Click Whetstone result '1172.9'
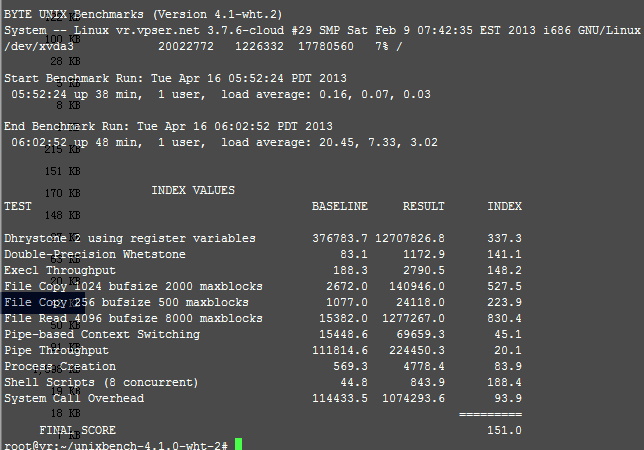Screen dimensions: 644x450 (424, 255)
